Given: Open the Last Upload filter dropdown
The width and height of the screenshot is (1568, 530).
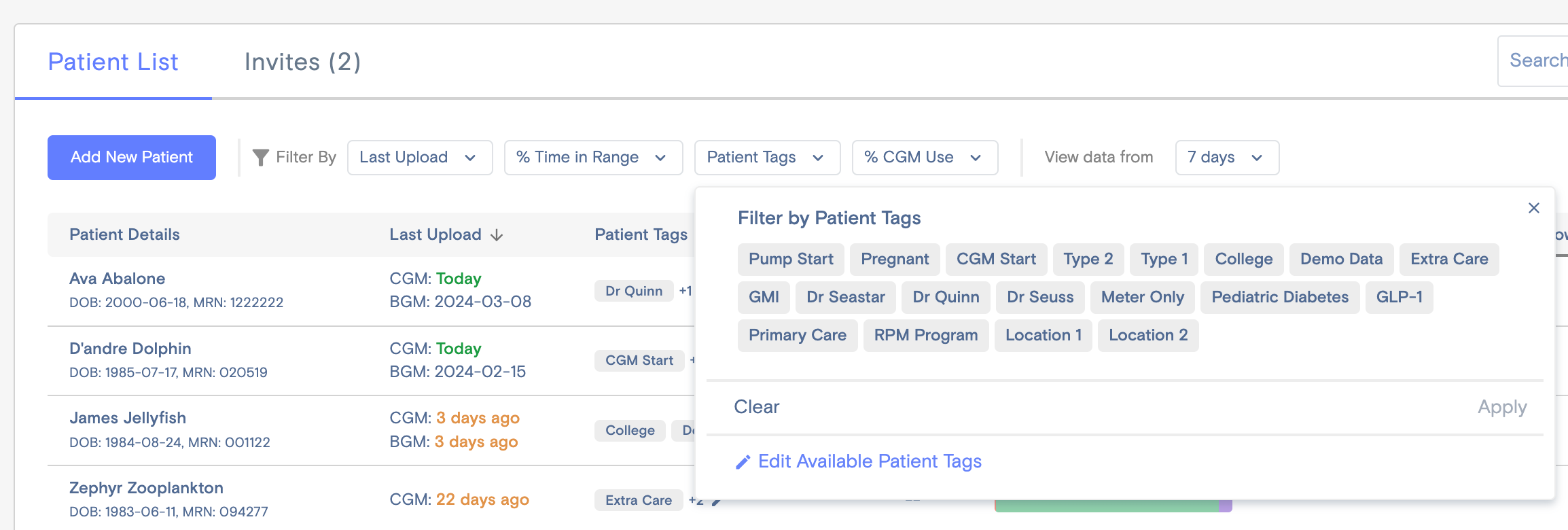Looking at the screenshot, I should tap(419, 157).
